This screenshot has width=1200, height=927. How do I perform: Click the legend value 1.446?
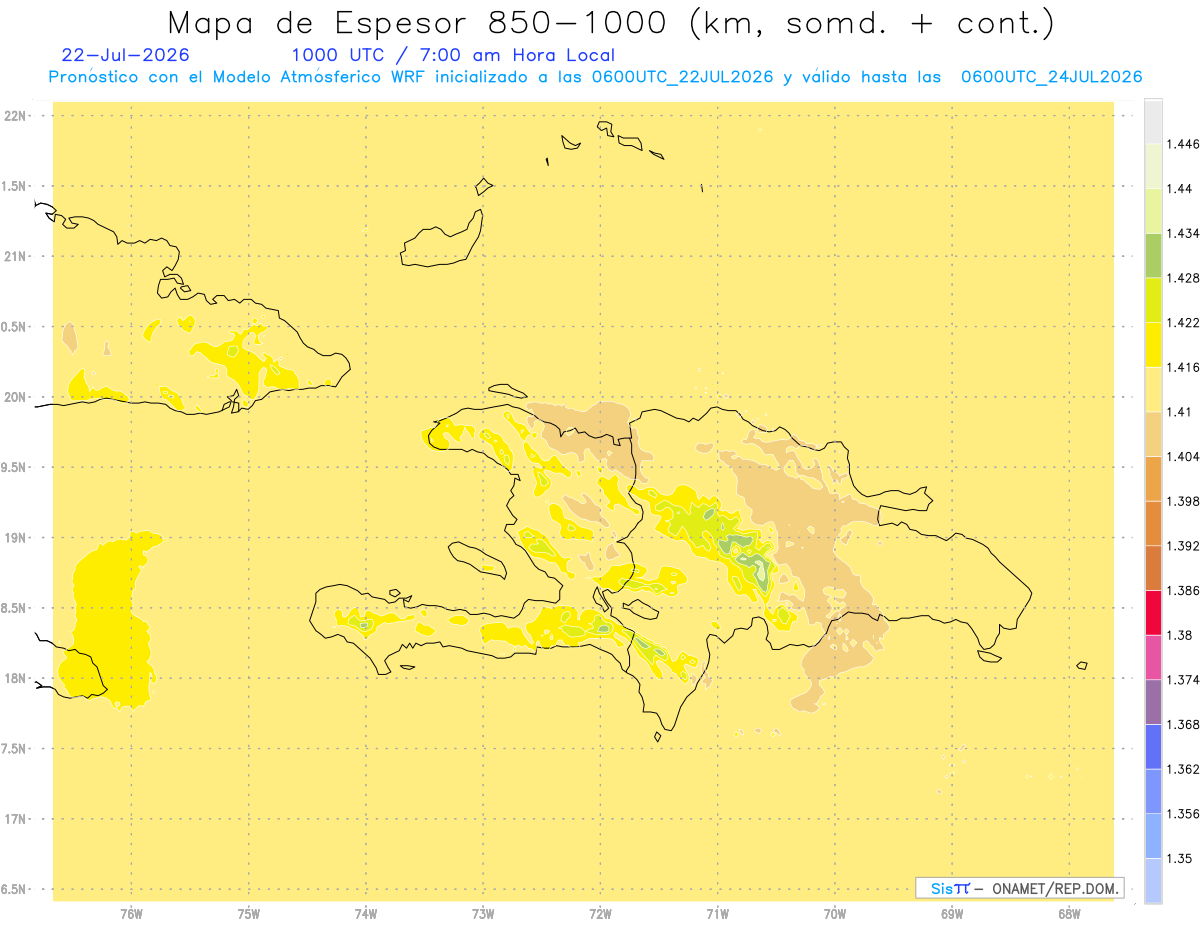pos(1183,144)
